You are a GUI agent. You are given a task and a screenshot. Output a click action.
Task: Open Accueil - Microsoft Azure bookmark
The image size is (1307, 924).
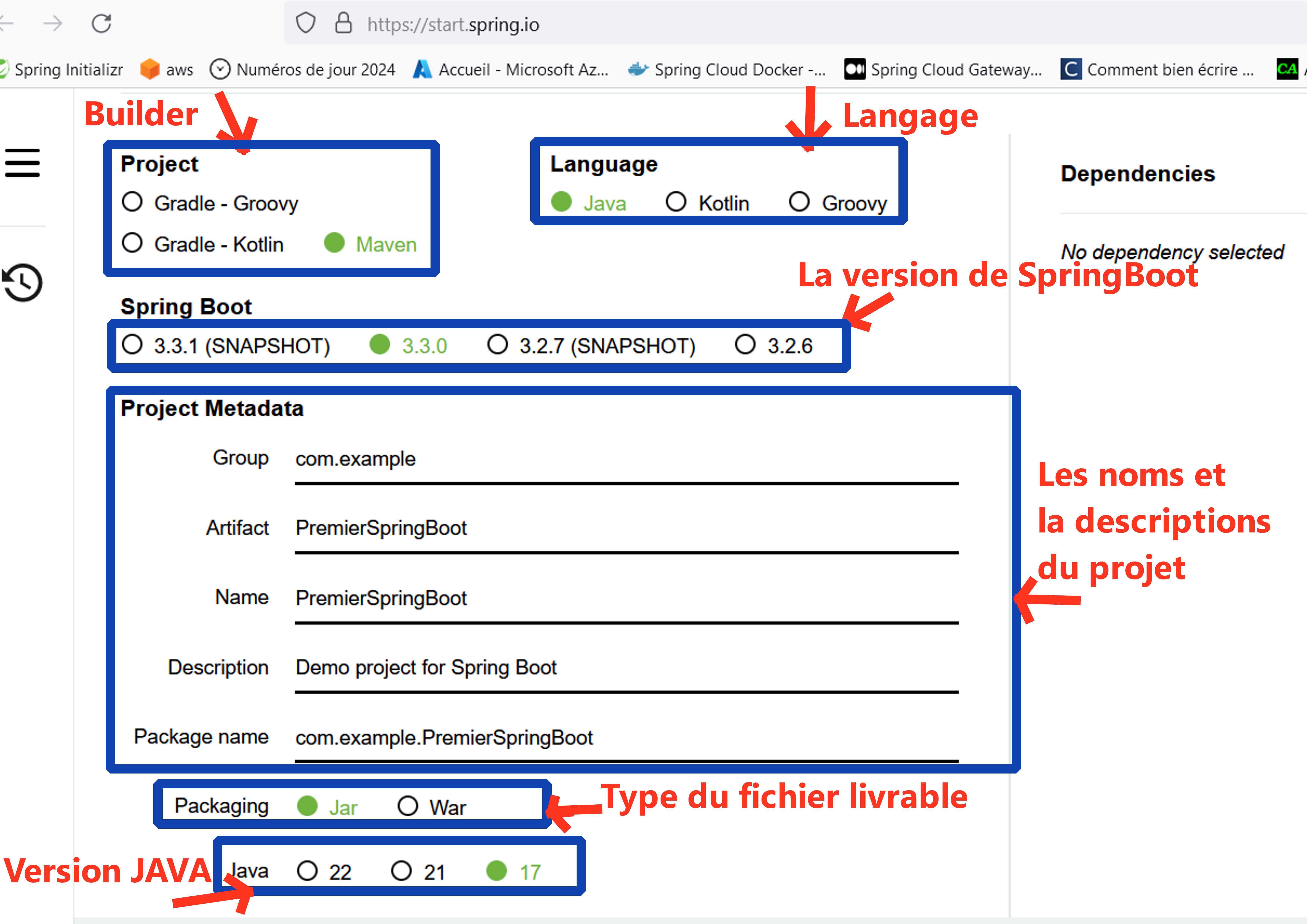coord(511,69)
